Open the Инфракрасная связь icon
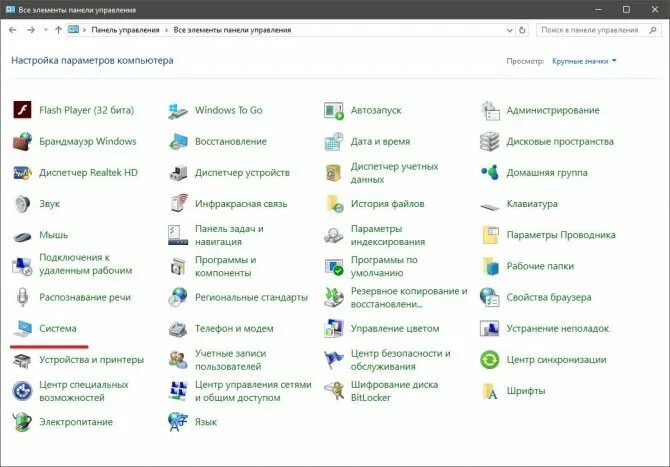 coord(178,203)
